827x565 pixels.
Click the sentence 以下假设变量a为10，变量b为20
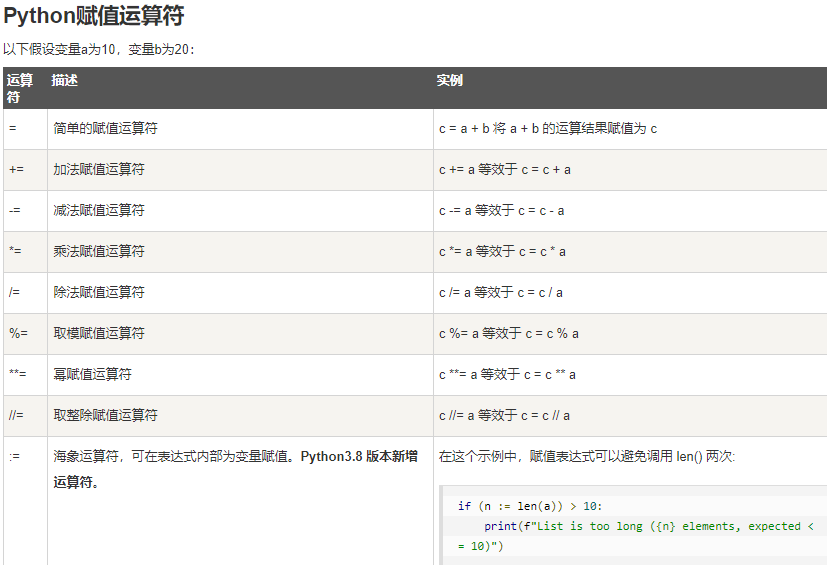[99, 50]
